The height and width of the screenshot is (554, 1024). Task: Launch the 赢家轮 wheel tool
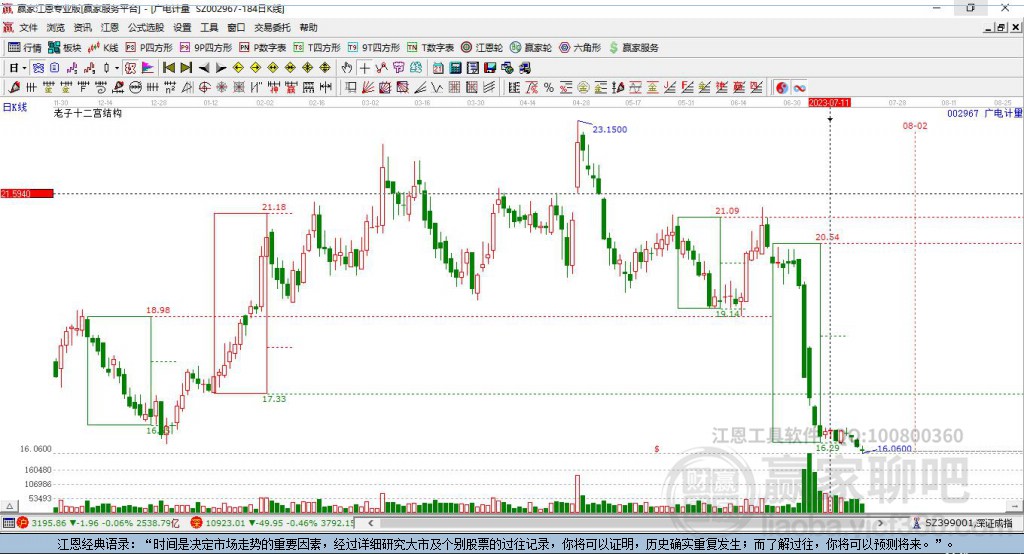pos(531,48)
